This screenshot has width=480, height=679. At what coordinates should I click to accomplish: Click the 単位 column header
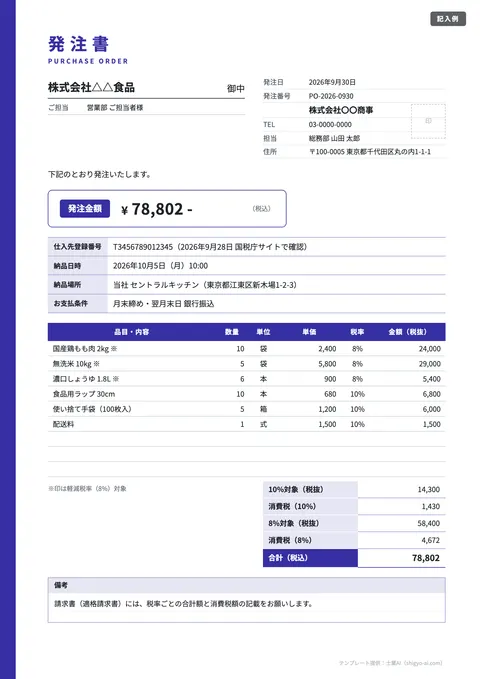(x=263, y=332)
